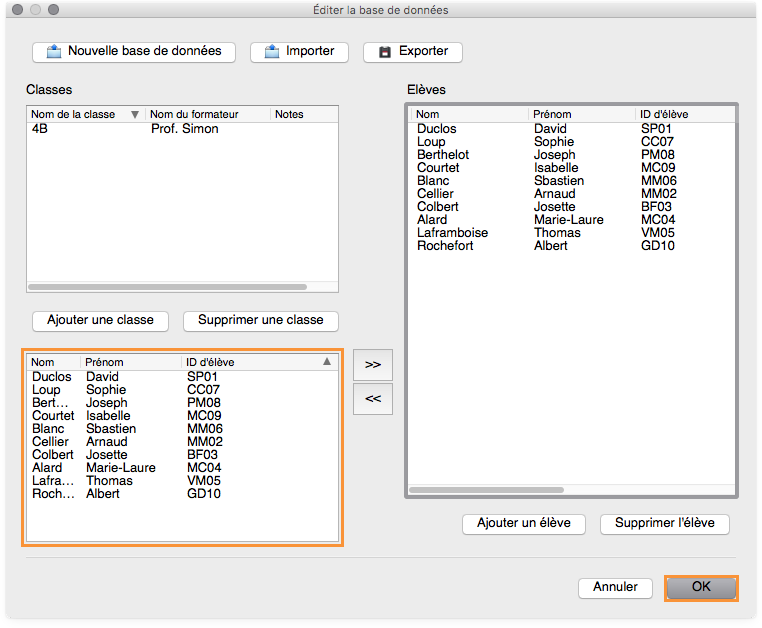
Task: Select class 4B in Classes list
Action: tap(40, 129)
